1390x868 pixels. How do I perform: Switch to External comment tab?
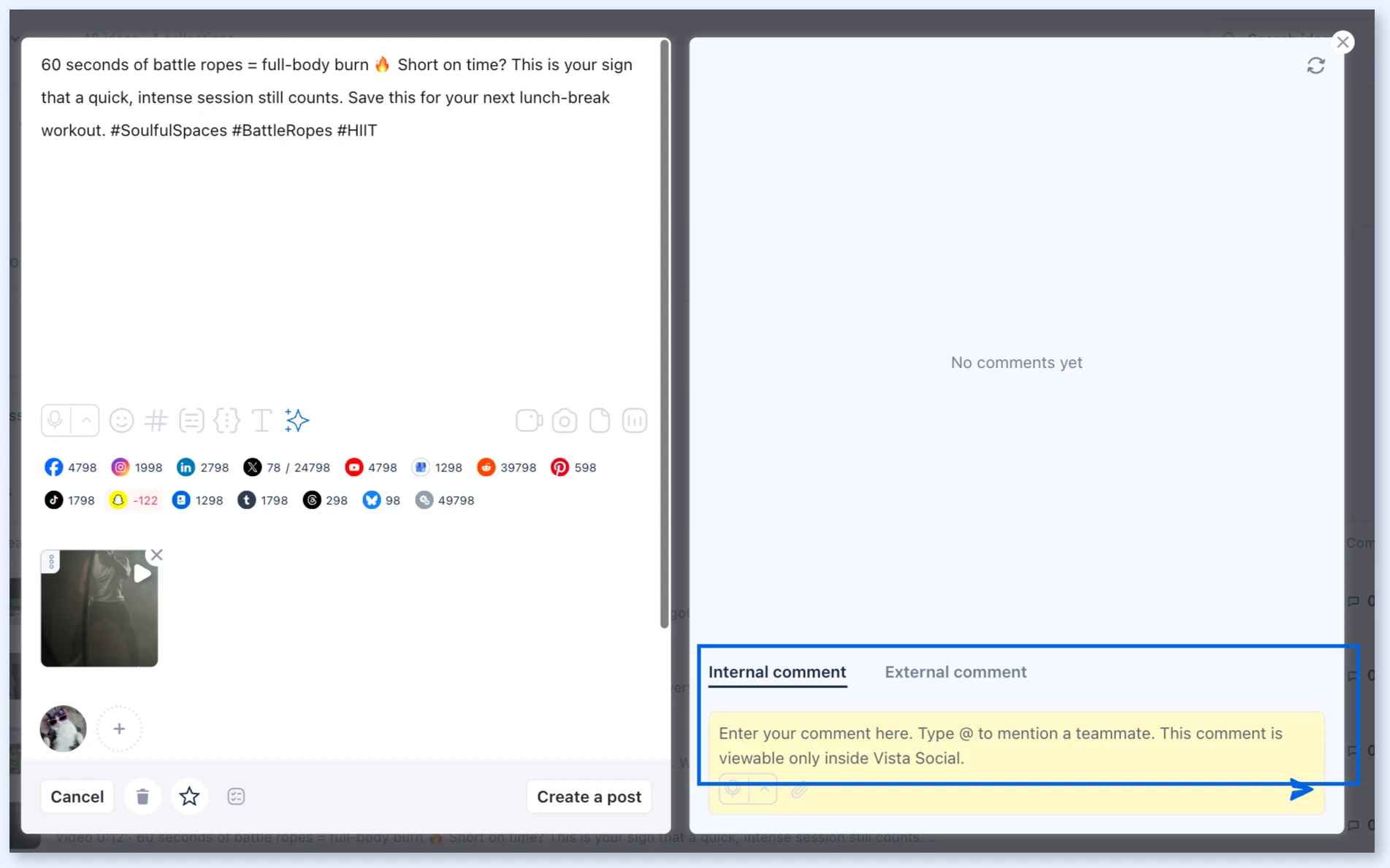[x=955, y=672]
